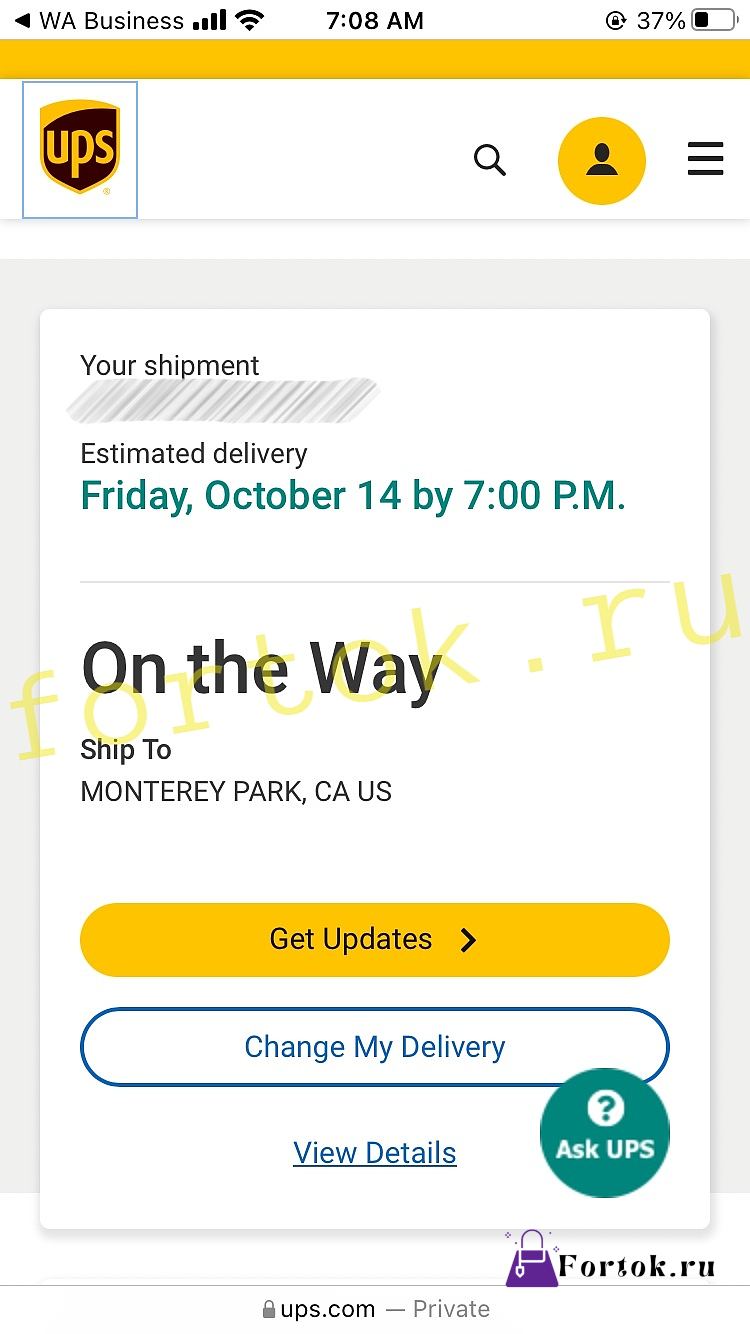Tap the Wi-Fi status icon

[x=250, y=20]
